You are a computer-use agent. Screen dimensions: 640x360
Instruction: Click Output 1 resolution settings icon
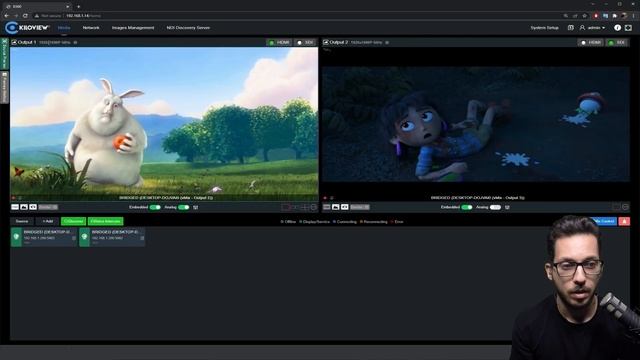click(x=76, y=42)
